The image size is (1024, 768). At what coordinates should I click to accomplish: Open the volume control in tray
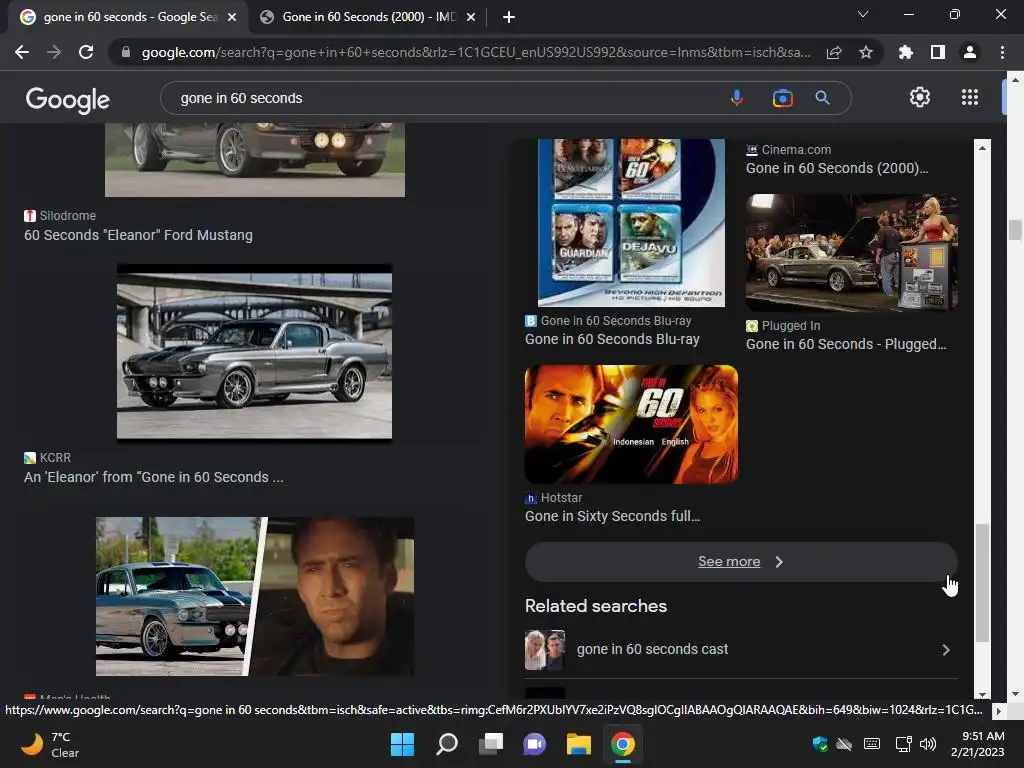point(927,744)
